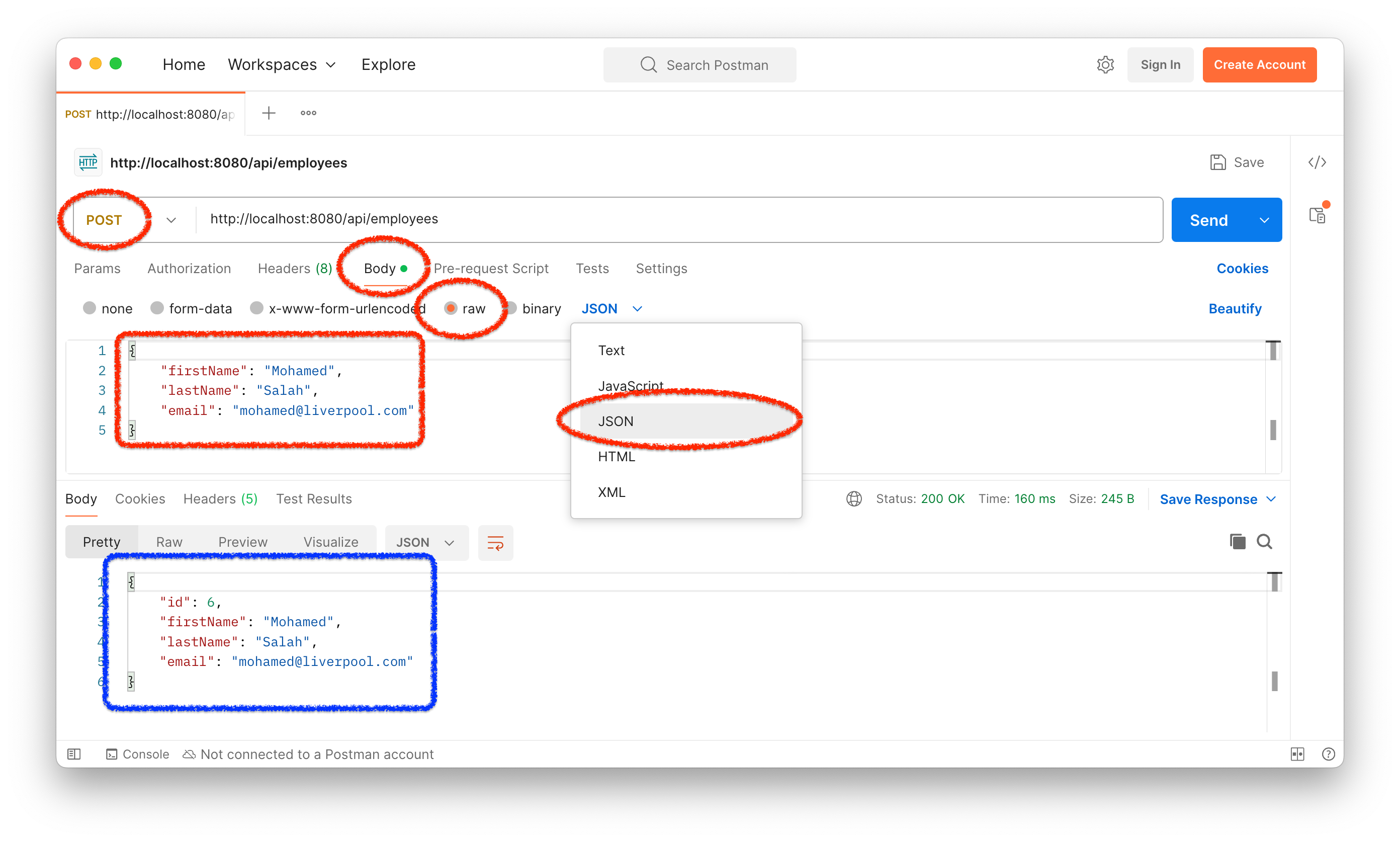This screenshot has width=1400, height=842.
Task: Search response with magnifier icon
Action: 1264,542
